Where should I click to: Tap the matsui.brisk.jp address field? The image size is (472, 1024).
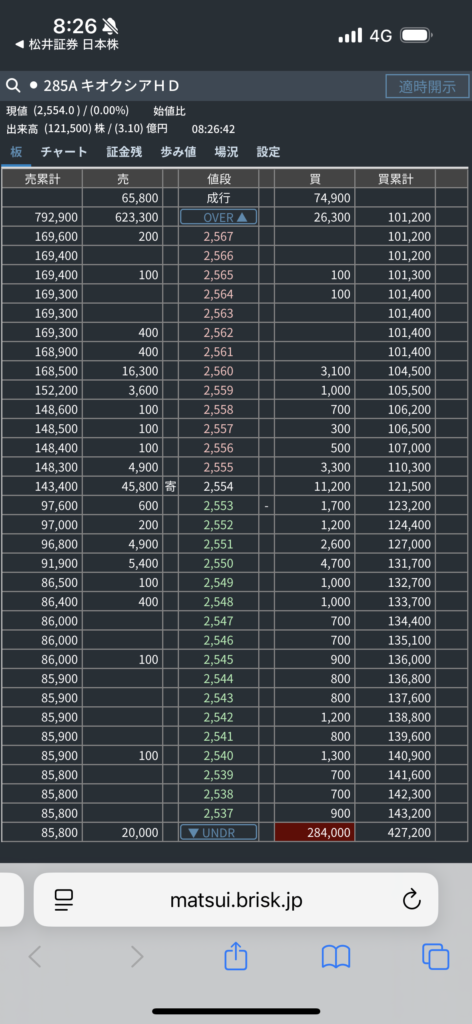coord(236,900)
